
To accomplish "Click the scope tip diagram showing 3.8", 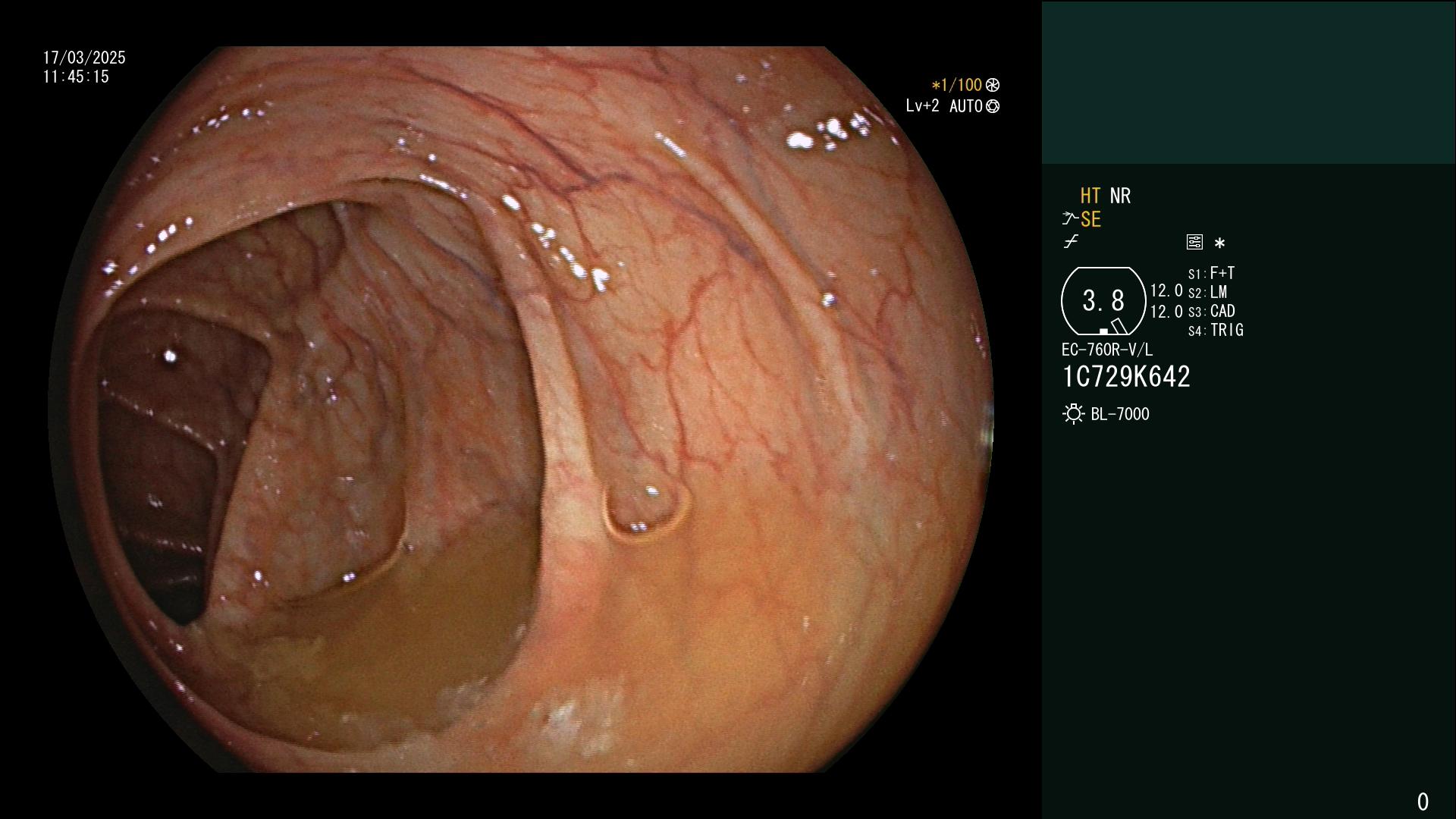I will click(1103, 301).
